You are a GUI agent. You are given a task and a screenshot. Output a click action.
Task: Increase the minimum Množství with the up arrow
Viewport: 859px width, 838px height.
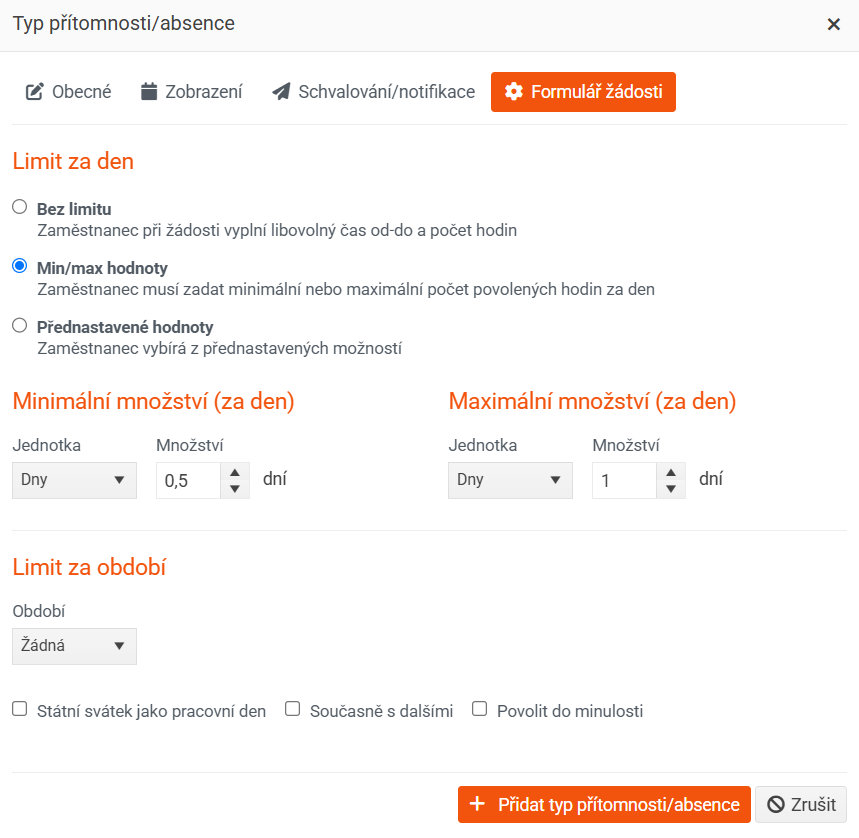(234, 472)
